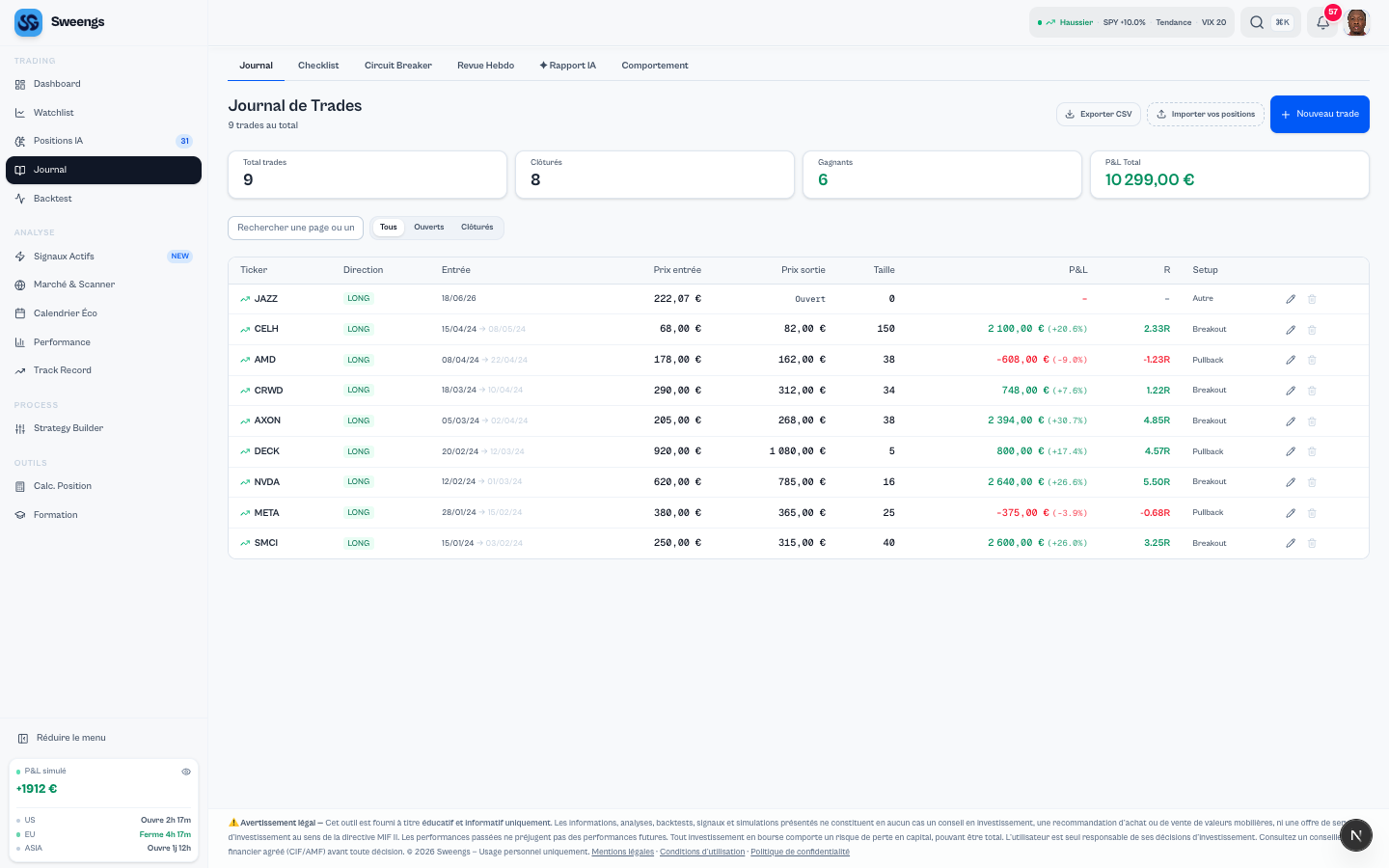Click Nouveau trade button
The width and height of the screenshot is (1389, 868).
1320,114
